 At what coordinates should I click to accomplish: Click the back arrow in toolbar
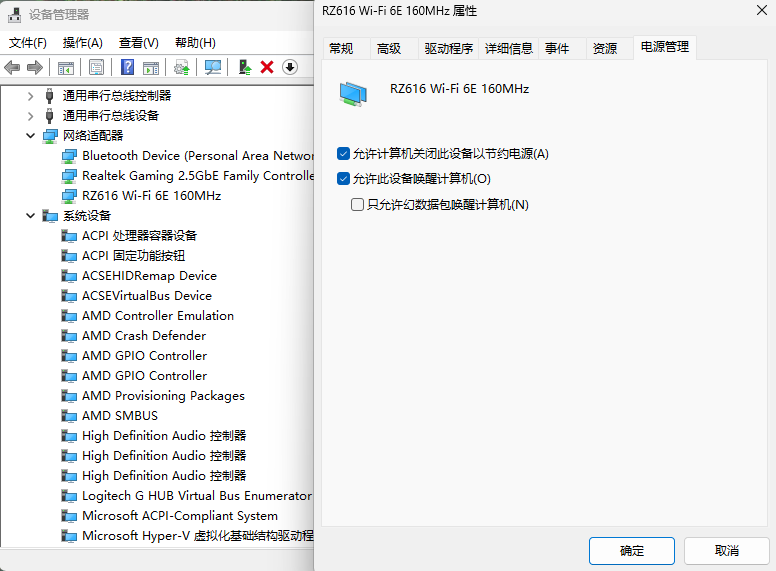coord(12,67)
